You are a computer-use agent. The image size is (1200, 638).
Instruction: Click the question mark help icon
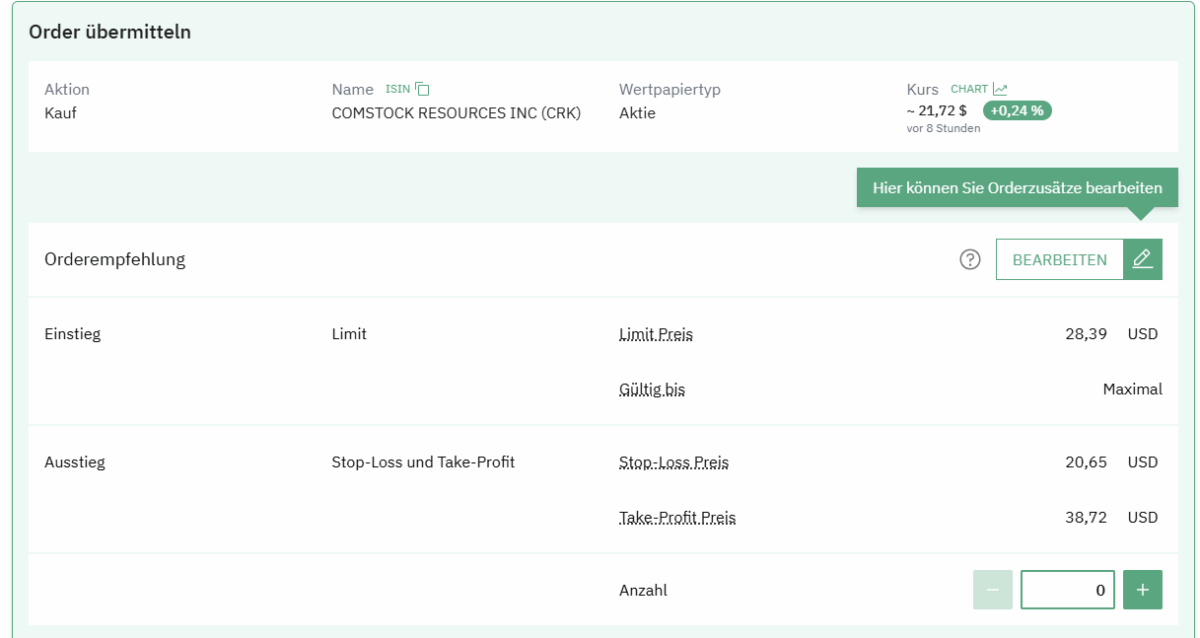click(x=968, y=259)
